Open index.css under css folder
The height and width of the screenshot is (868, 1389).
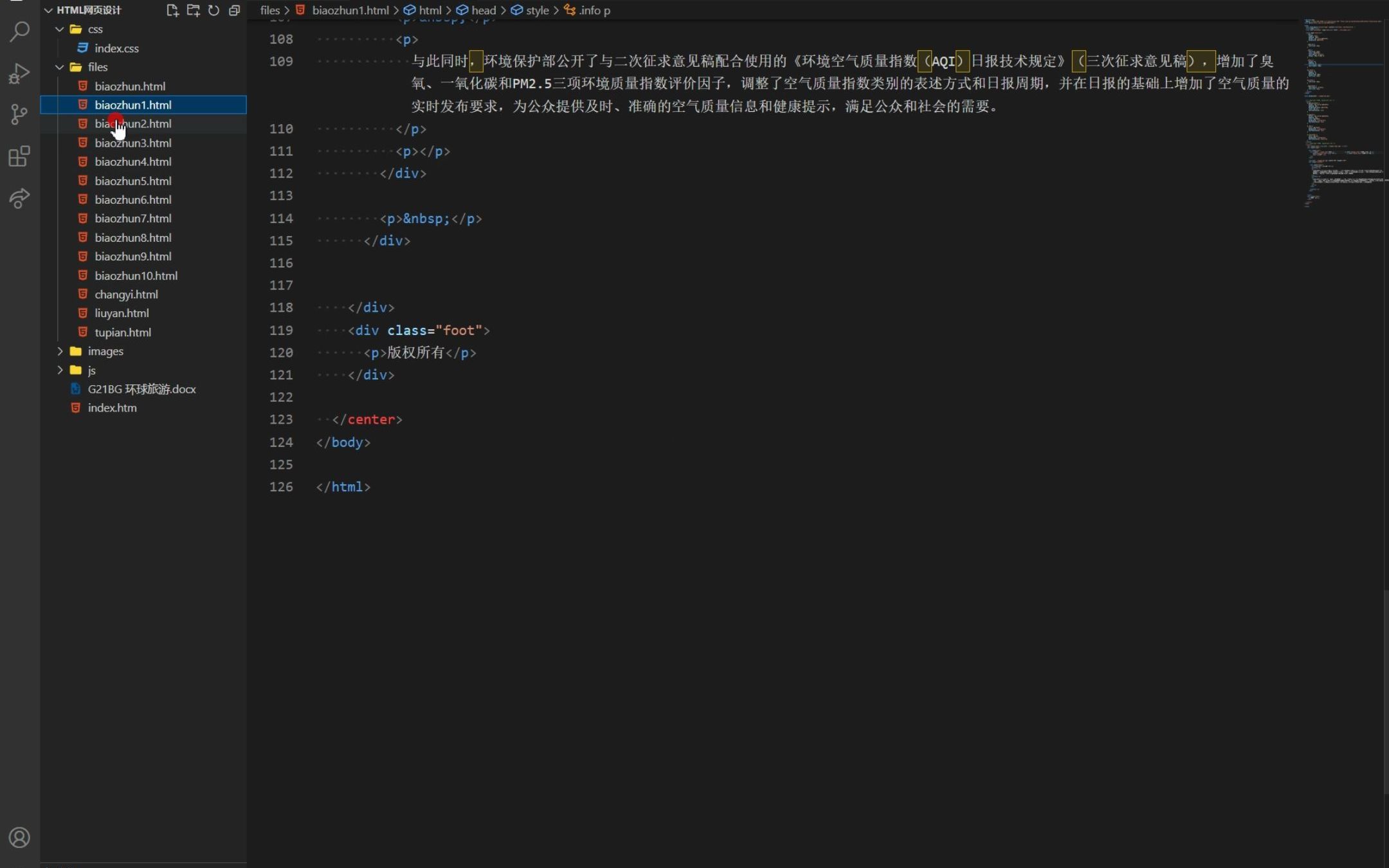tap(118, 48)
